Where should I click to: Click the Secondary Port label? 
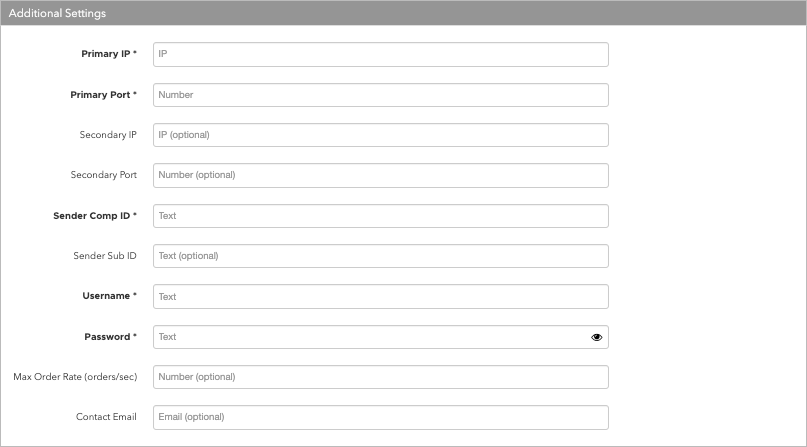[103, 175]
